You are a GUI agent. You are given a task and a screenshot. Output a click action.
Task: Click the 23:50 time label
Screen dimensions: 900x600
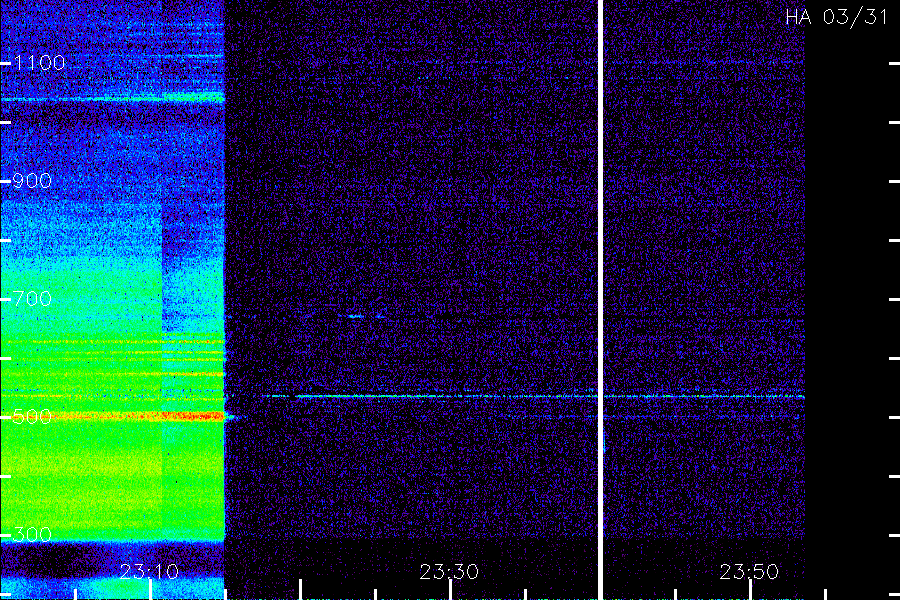(x=749, y=572)
